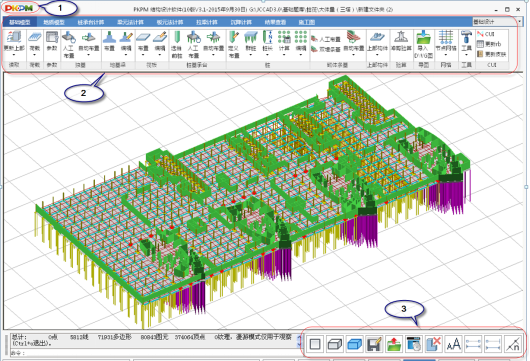530x361 pixels.
Task: Click the first dimension line icon at bottom
Action: point(473,344)
